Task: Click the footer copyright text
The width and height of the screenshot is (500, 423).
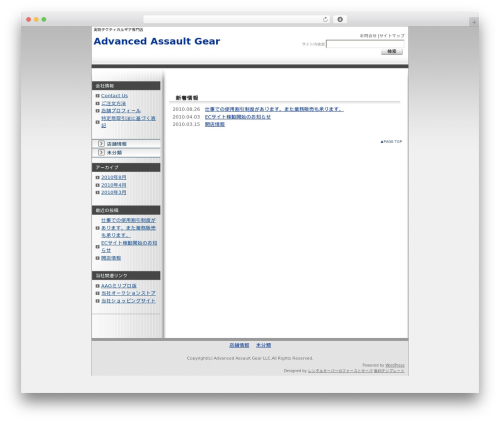Action: (250, 358)
